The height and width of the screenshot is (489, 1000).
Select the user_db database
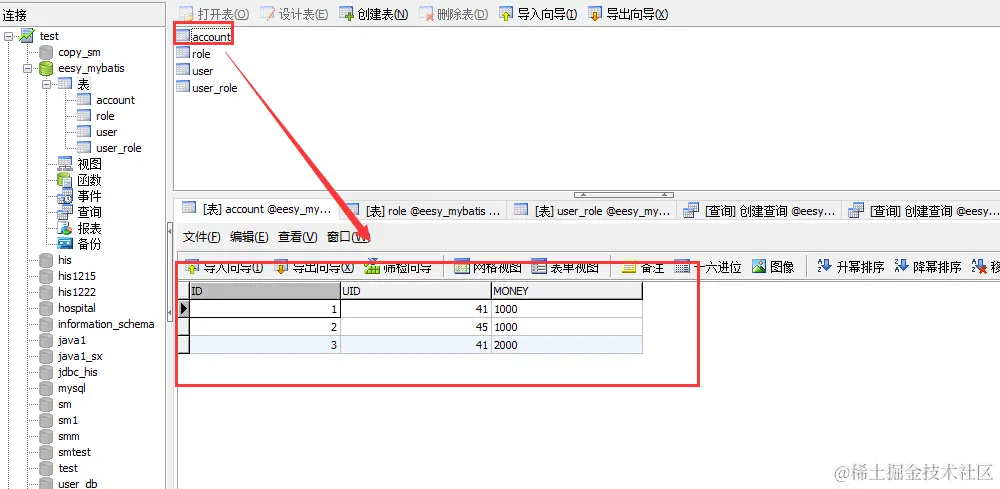point(68,483)
